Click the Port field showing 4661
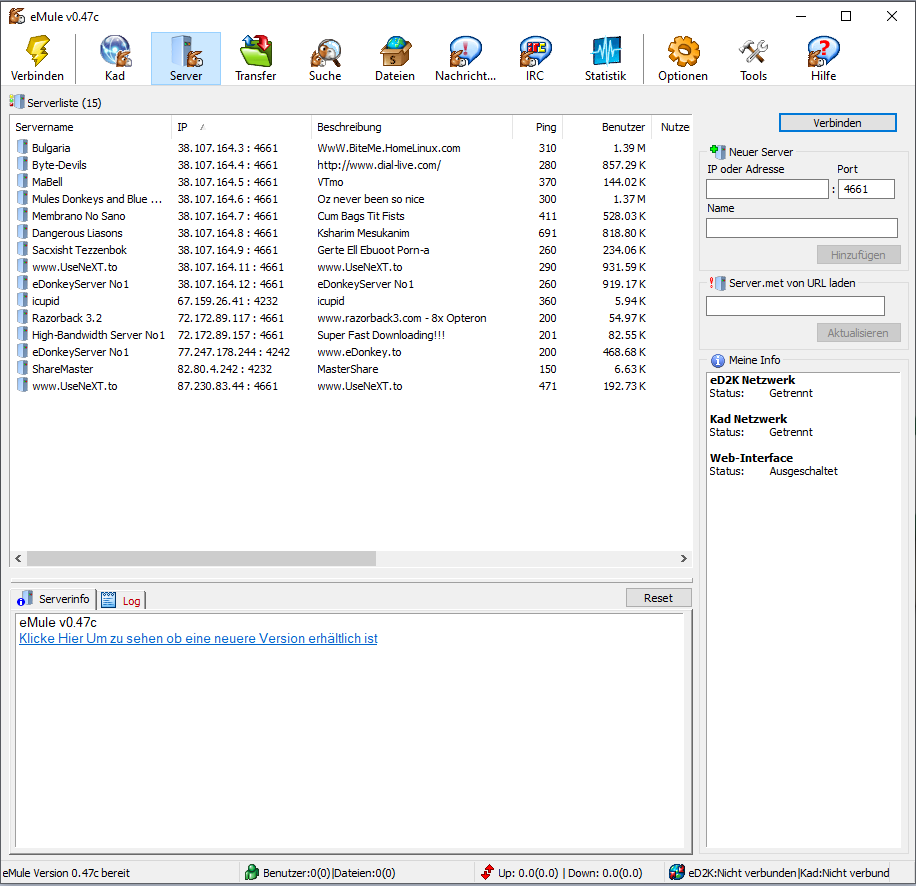The width and height of the screenshot is (916, 886). point(866,189)
